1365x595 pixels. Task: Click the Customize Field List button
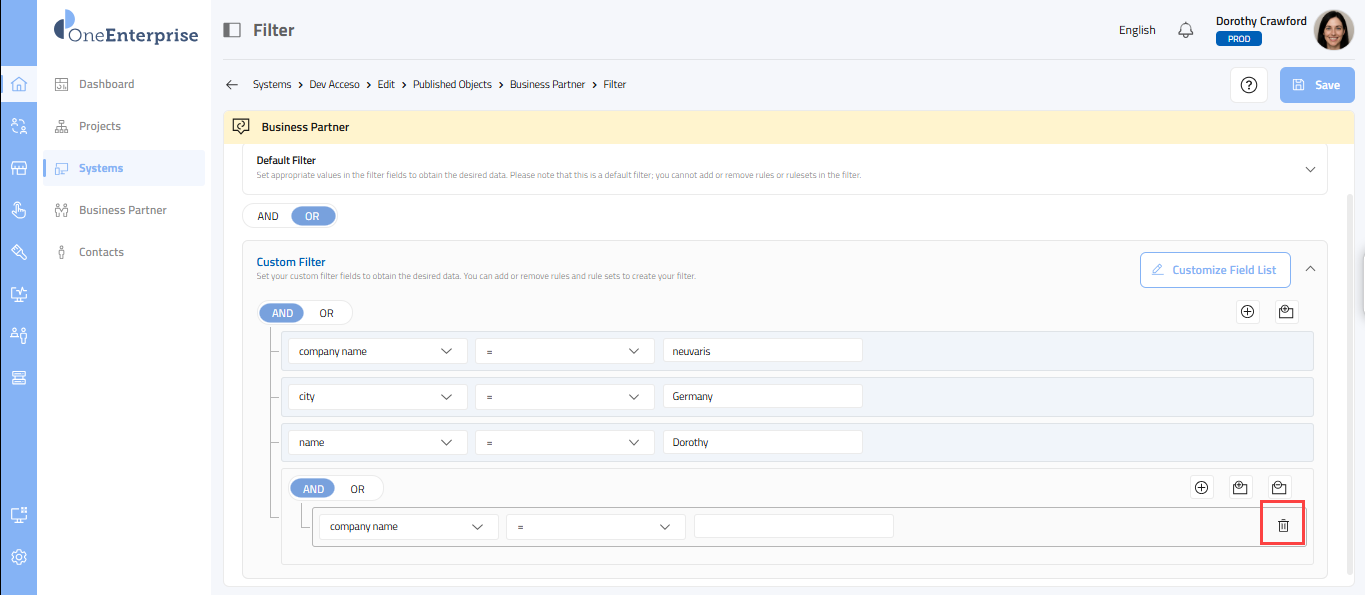(x=1214, y=270)
